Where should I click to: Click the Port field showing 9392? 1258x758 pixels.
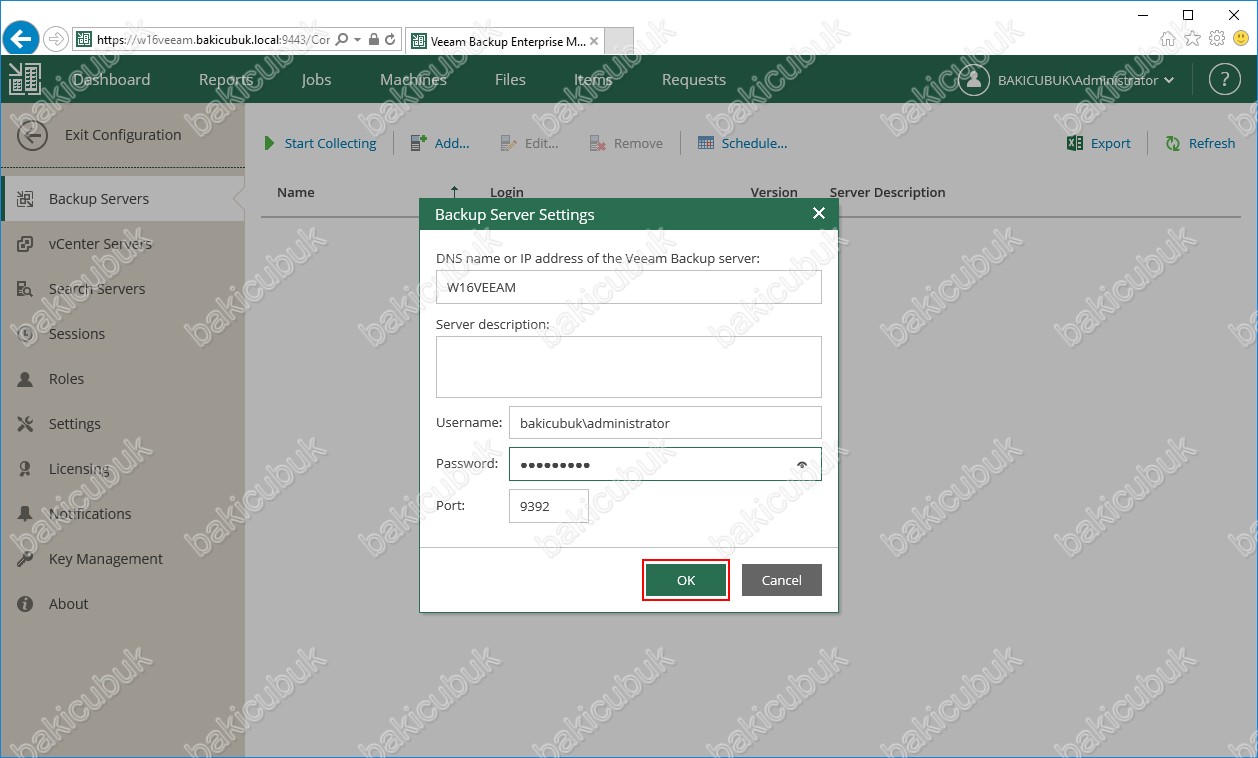549,506
